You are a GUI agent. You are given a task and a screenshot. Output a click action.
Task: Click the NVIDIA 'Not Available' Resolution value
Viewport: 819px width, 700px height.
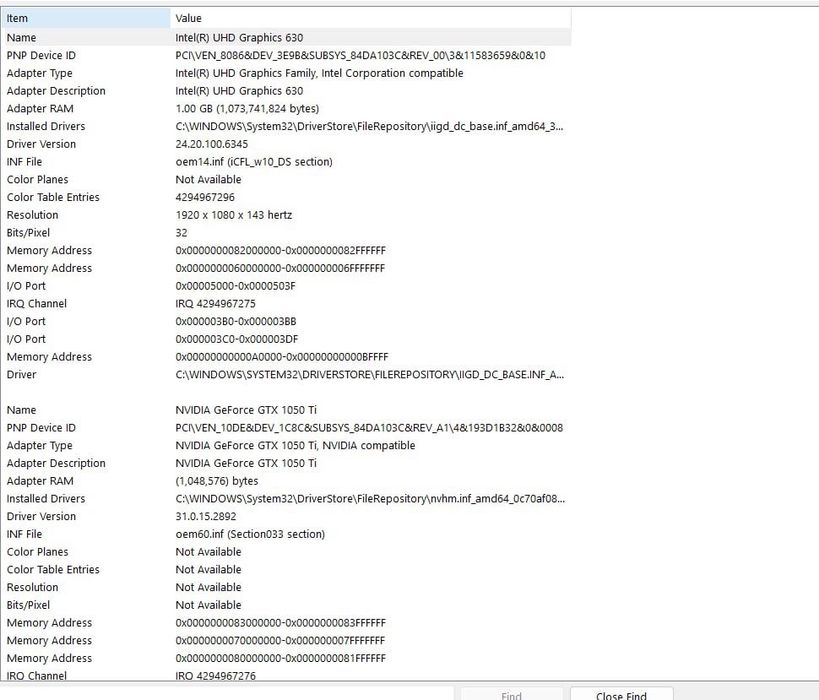[x=208, y=588]
